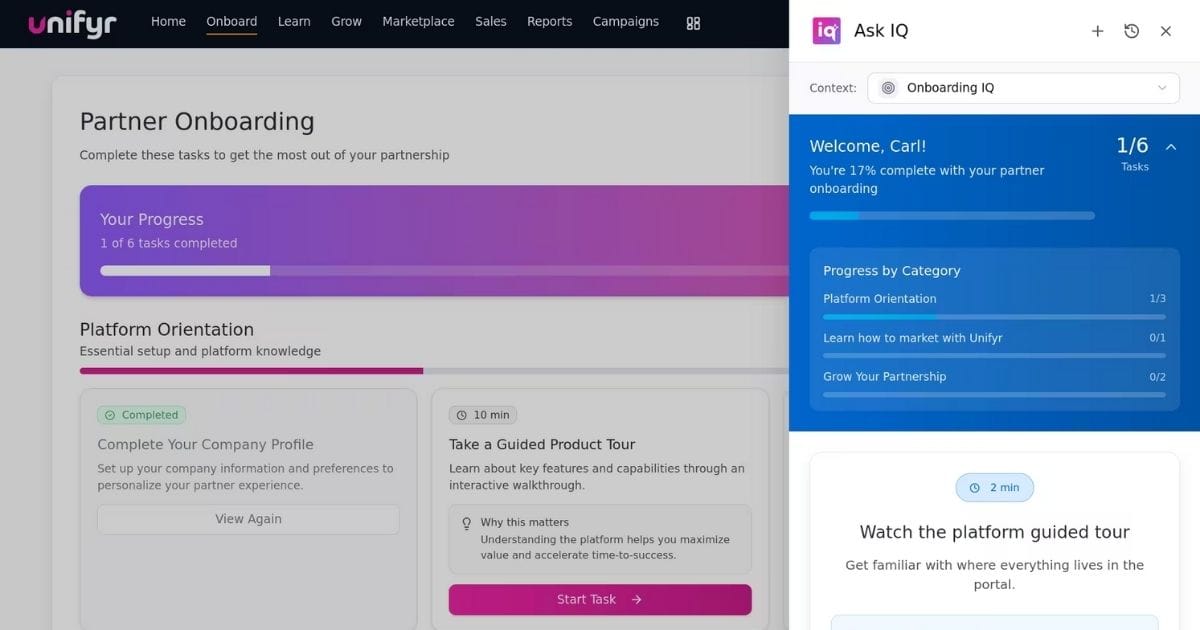The height and width of the screenshot is (630, 1200).
Task: Open the Campaigns navigation item
Action: click(626, 22)
